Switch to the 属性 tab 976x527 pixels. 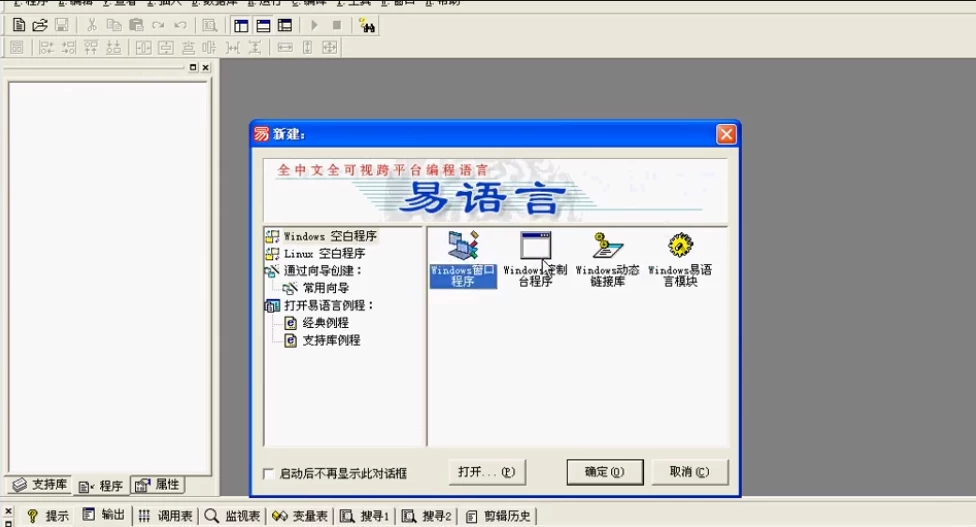pos(158,485)
